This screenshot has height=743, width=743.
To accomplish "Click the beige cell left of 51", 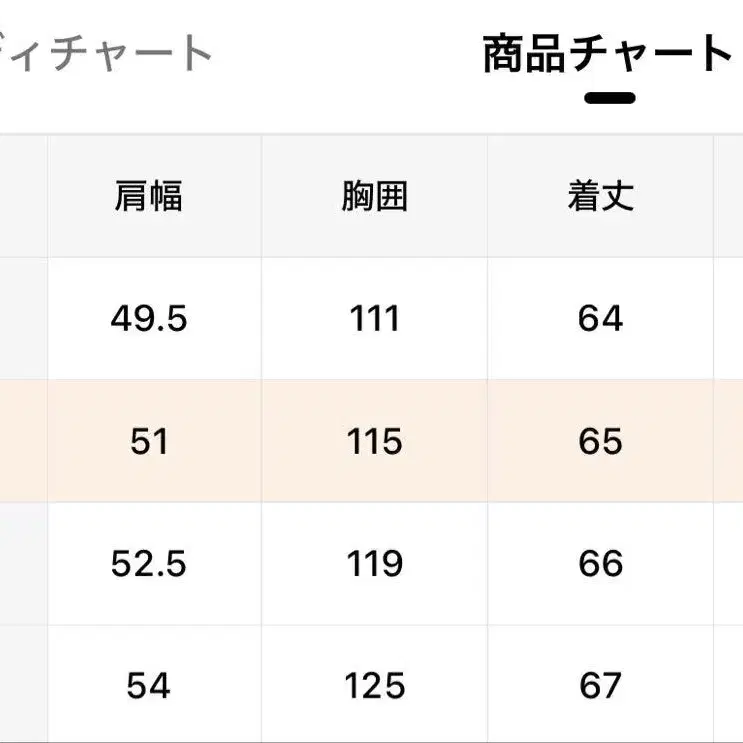I will pyautogui.click(x=22, y=441).
